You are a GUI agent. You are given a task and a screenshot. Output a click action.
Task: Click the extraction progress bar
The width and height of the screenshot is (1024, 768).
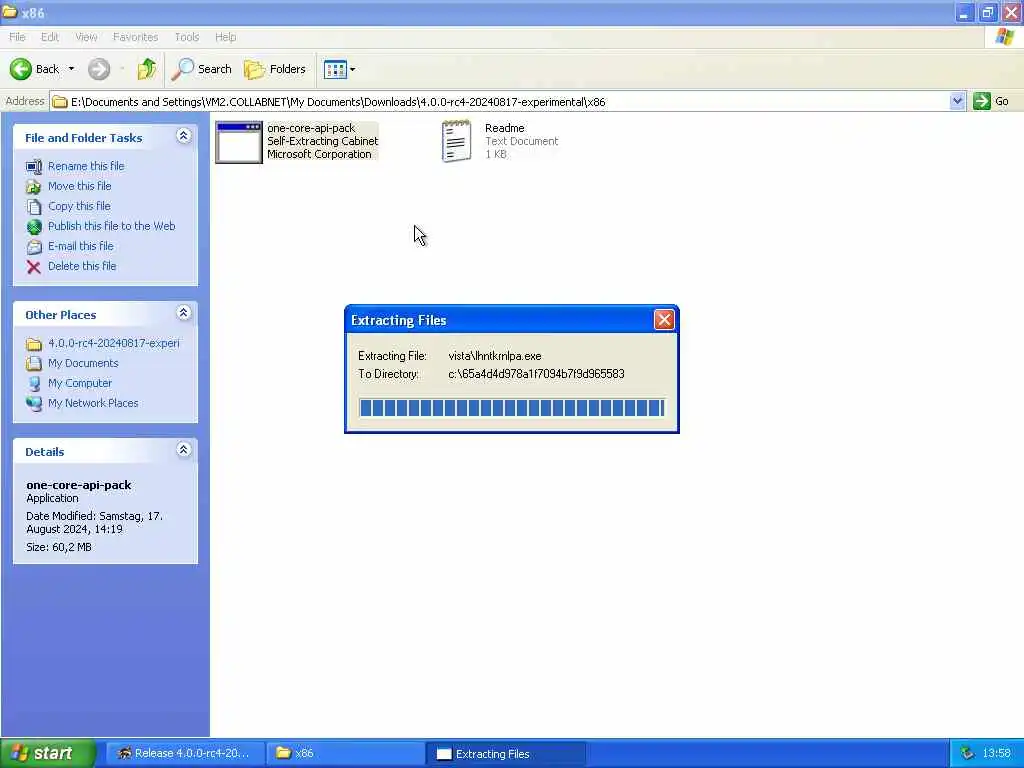pos(511,408)
